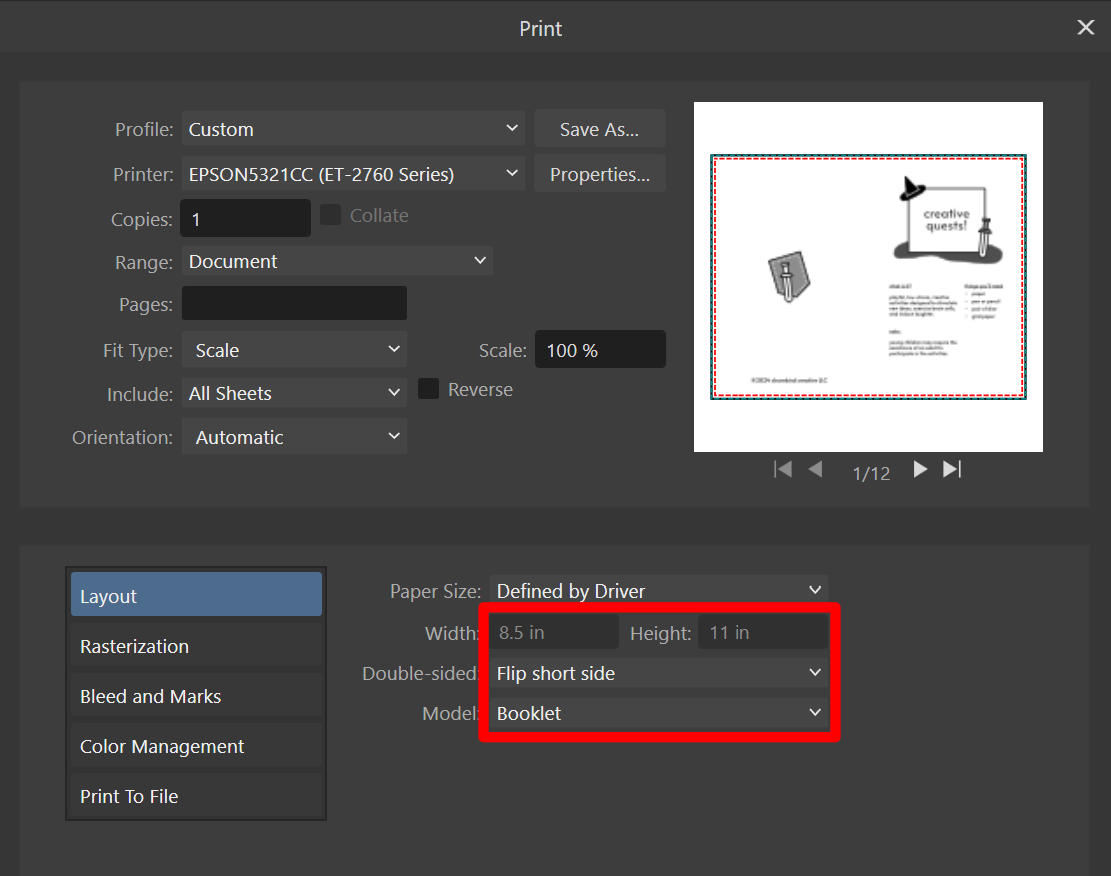Switch to the Rasterization settings section

[x=195, y=646]
